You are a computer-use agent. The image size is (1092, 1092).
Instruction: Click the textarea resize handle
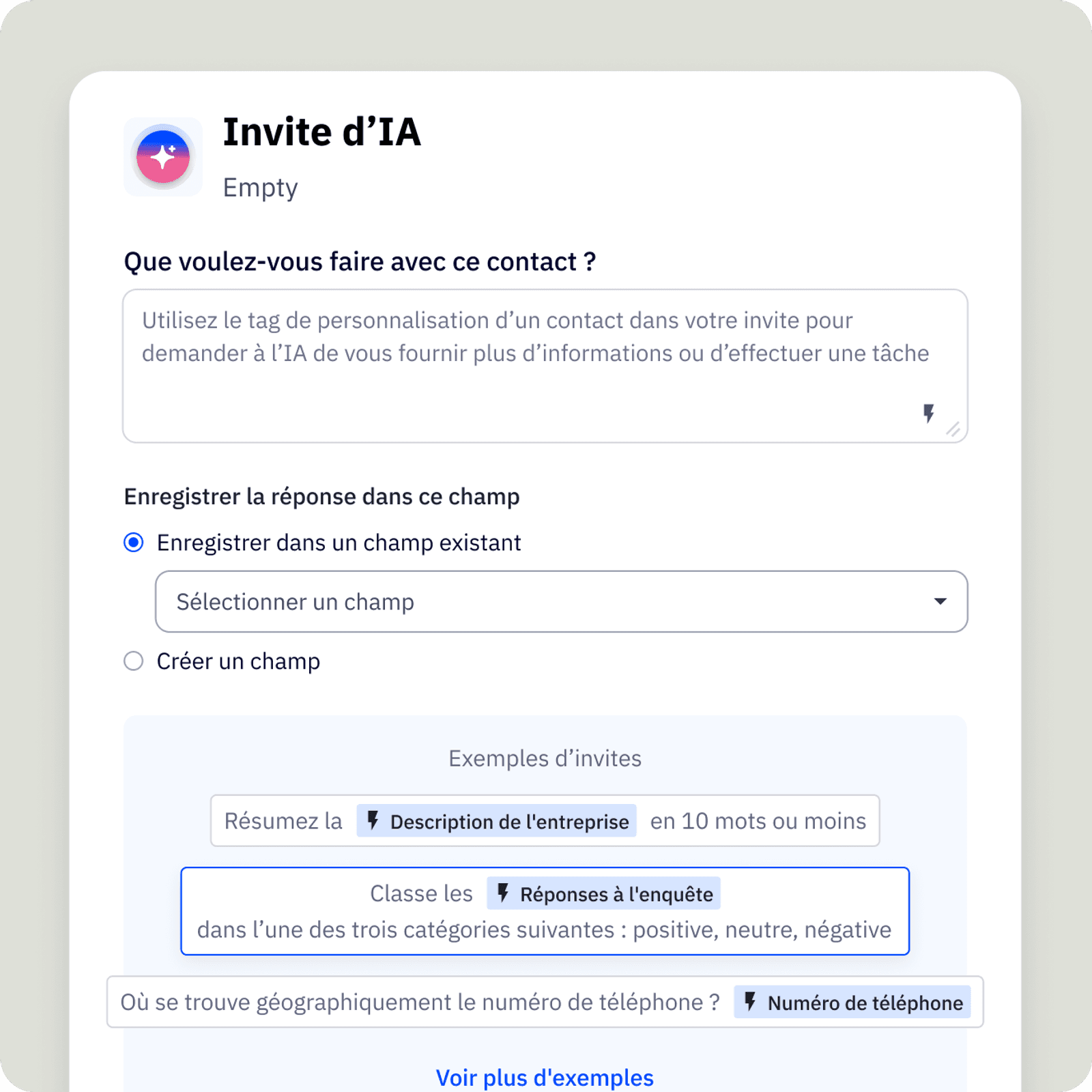tap(953, 429)
